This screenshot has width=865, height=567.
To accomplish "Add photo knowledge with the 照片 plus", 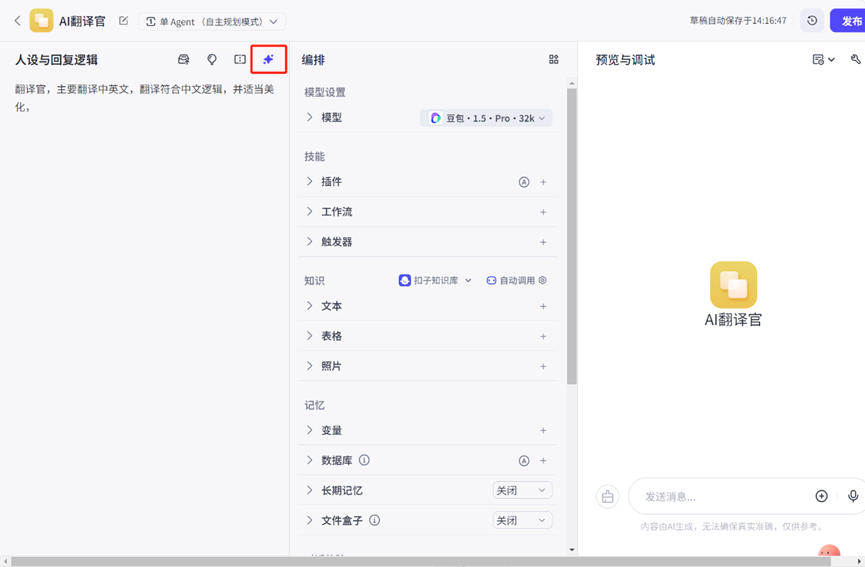I will tap(543, 366).
